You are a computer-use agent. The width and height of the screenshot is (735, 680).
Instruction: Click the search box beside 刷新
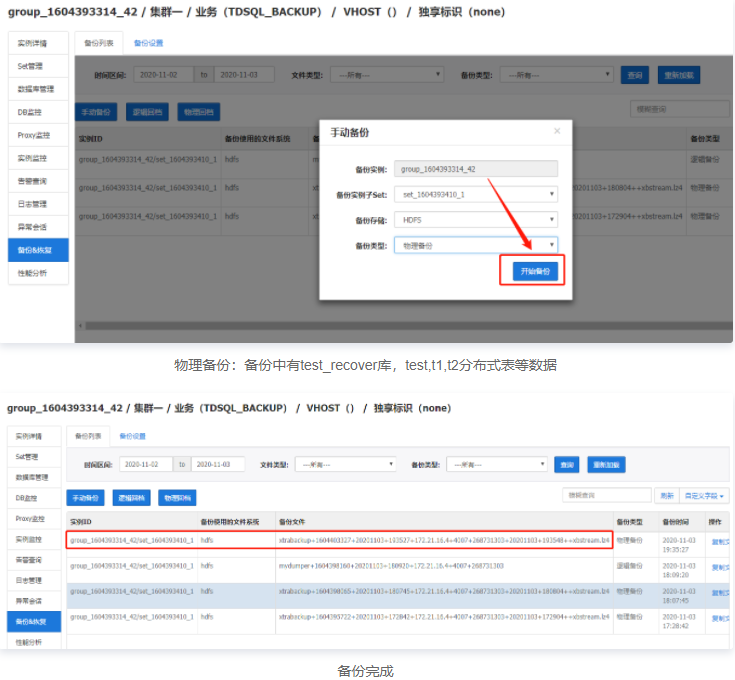point(607,495)
